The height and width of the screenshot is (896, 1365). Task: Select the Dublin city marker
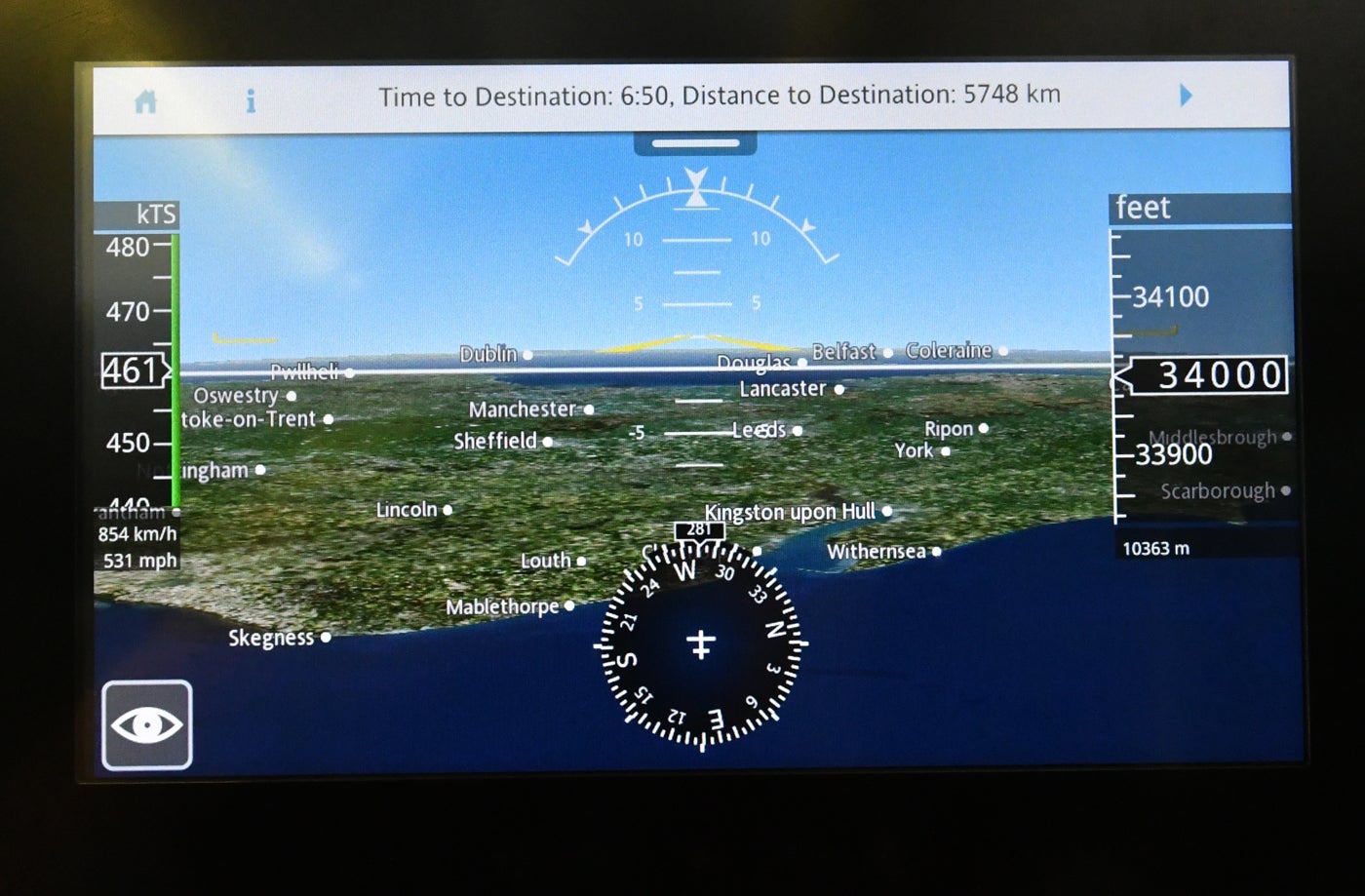point(527,355)
